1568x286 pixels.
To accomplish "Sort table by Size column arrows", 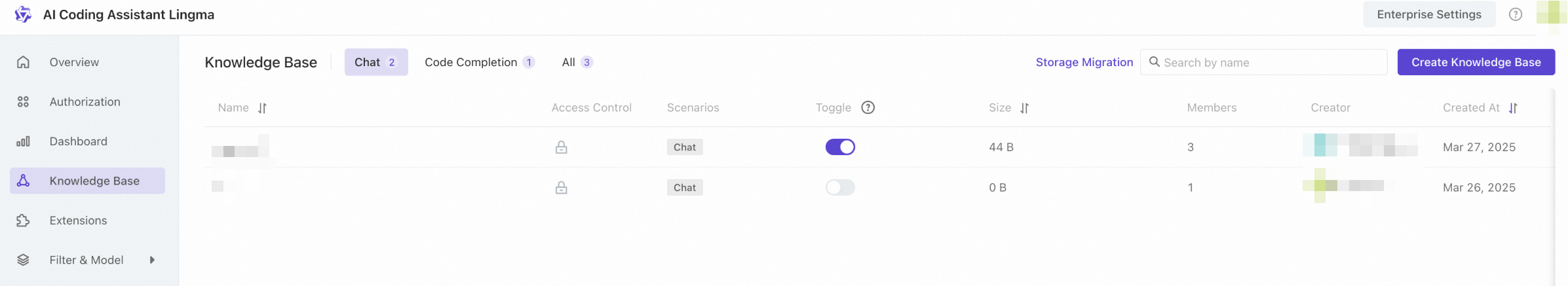I will pyautogui.click(x=1025, y=108).
